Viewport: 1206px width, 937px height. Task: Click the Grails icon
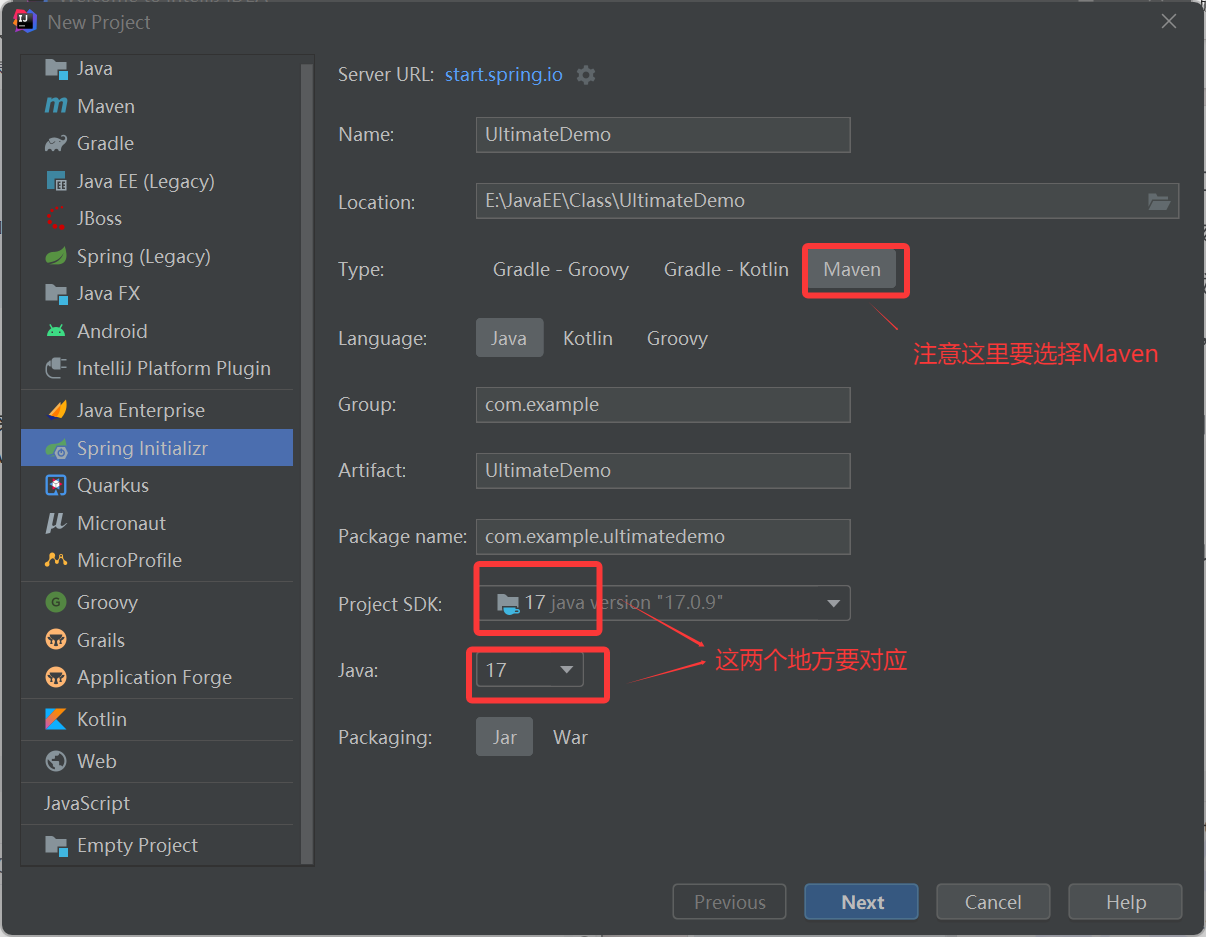pyautogui.click(x=56, y=640)
